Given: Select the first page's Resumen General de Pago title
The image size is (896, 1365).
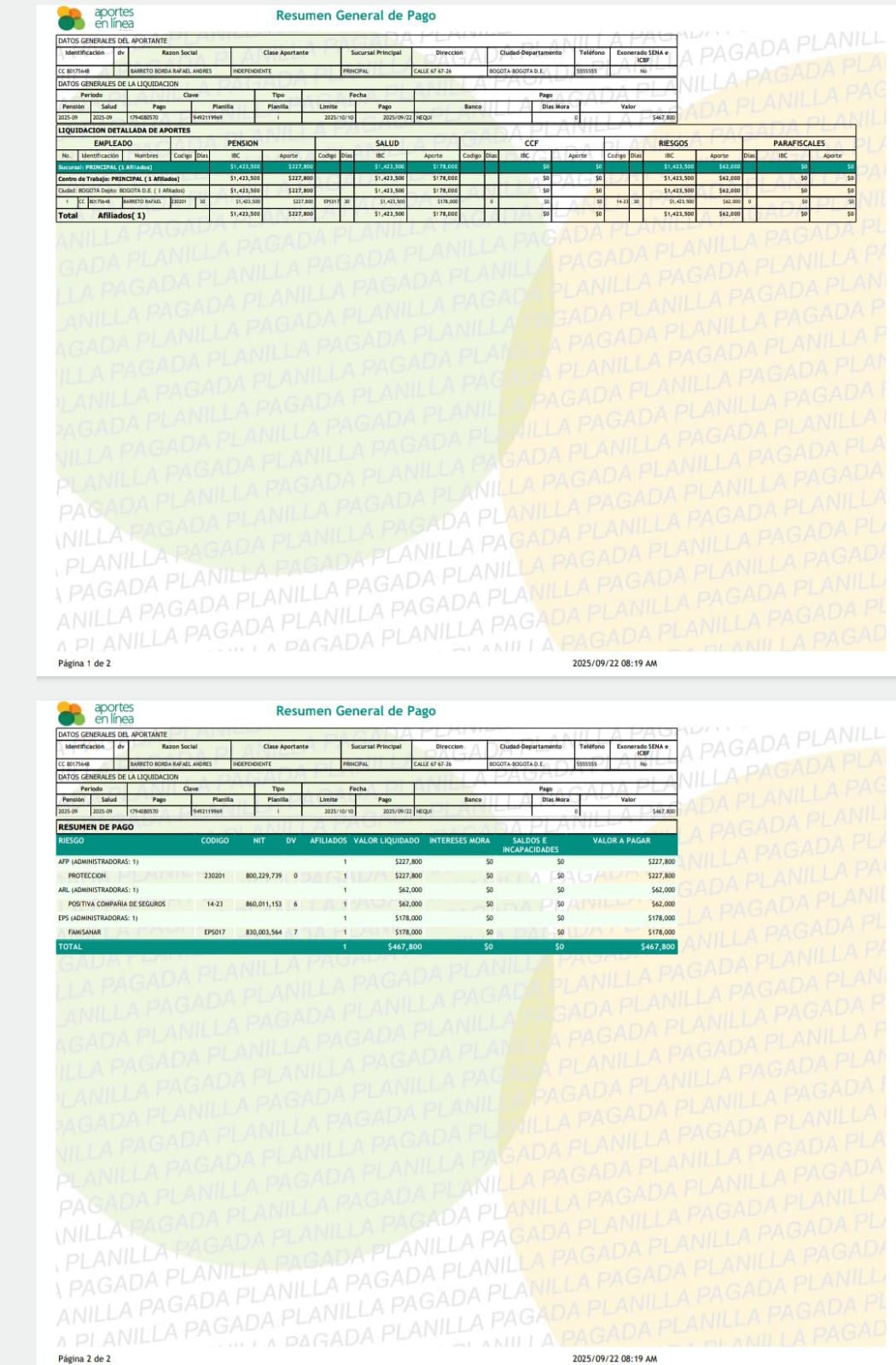Looking at the screenshot, I should click(x=355, y=15).
